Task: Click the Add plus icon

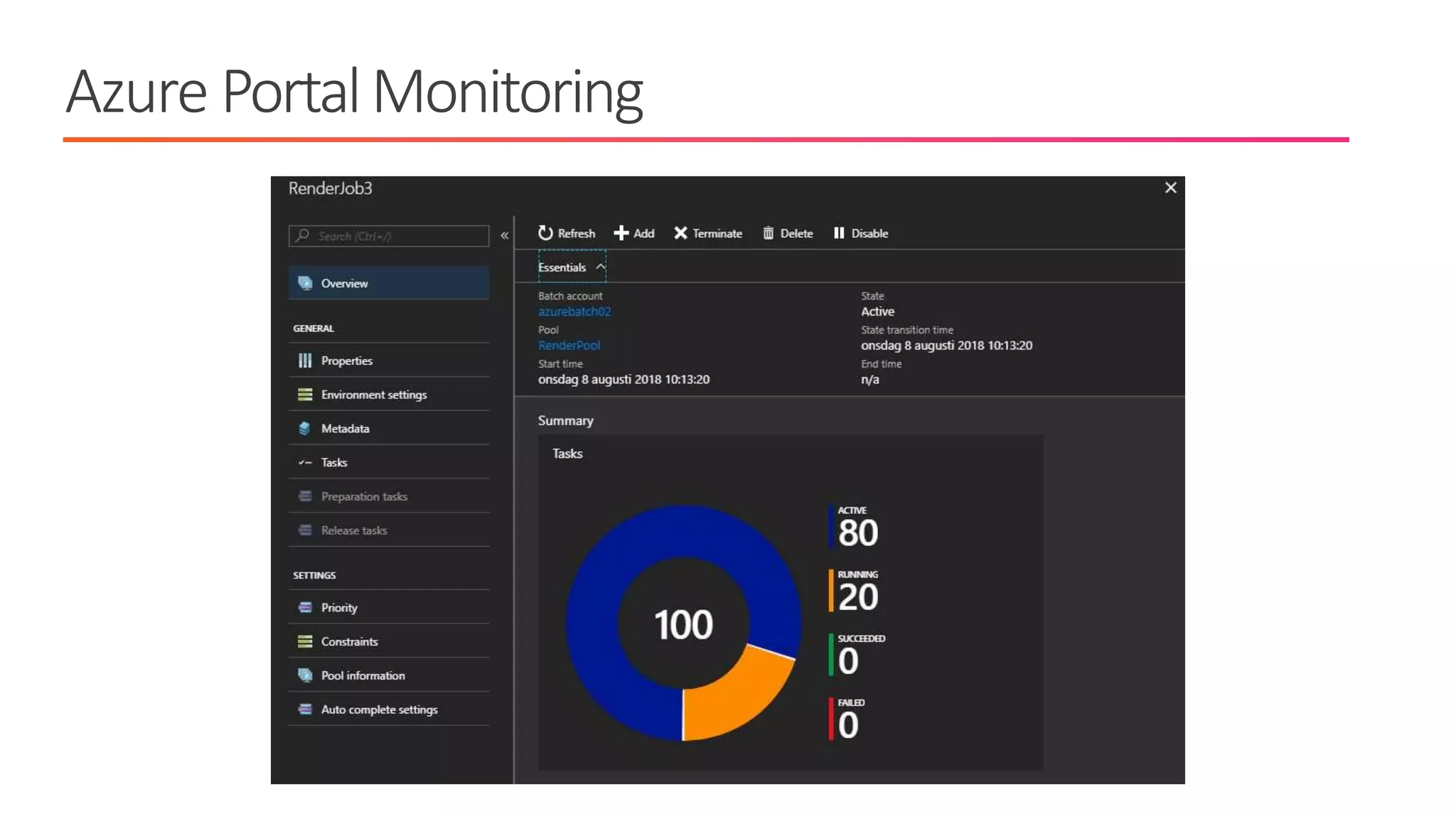Action: pos(621,233)
